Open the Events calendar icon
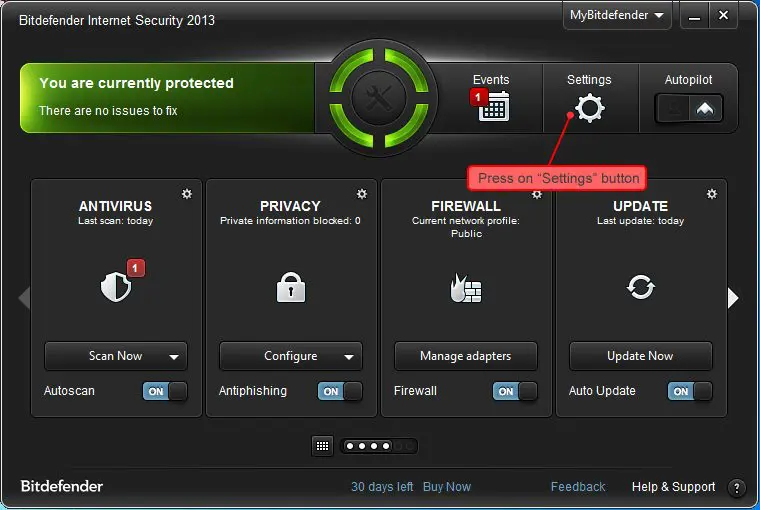This screenshot has height=510, width=760. (x=493, y=106)
